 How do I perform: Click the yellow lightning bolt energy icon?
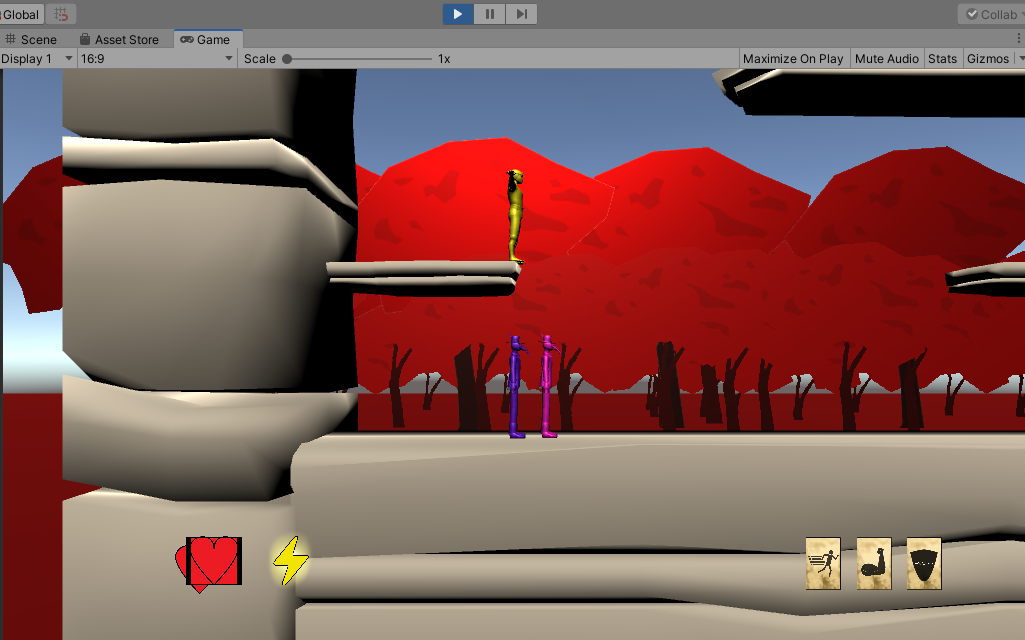click(x=291, y=561)
